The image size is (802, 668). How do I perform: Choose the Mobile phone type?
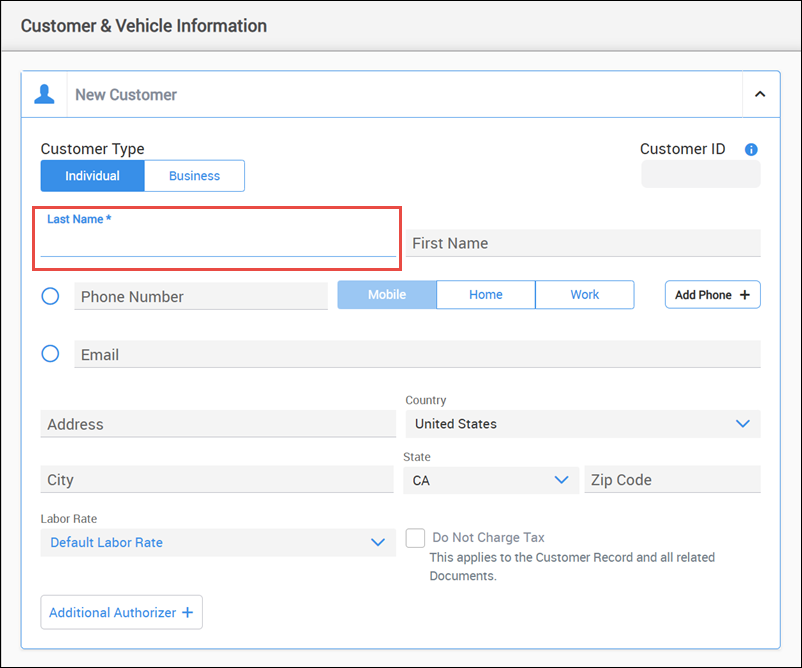click(x=387, y=295)
